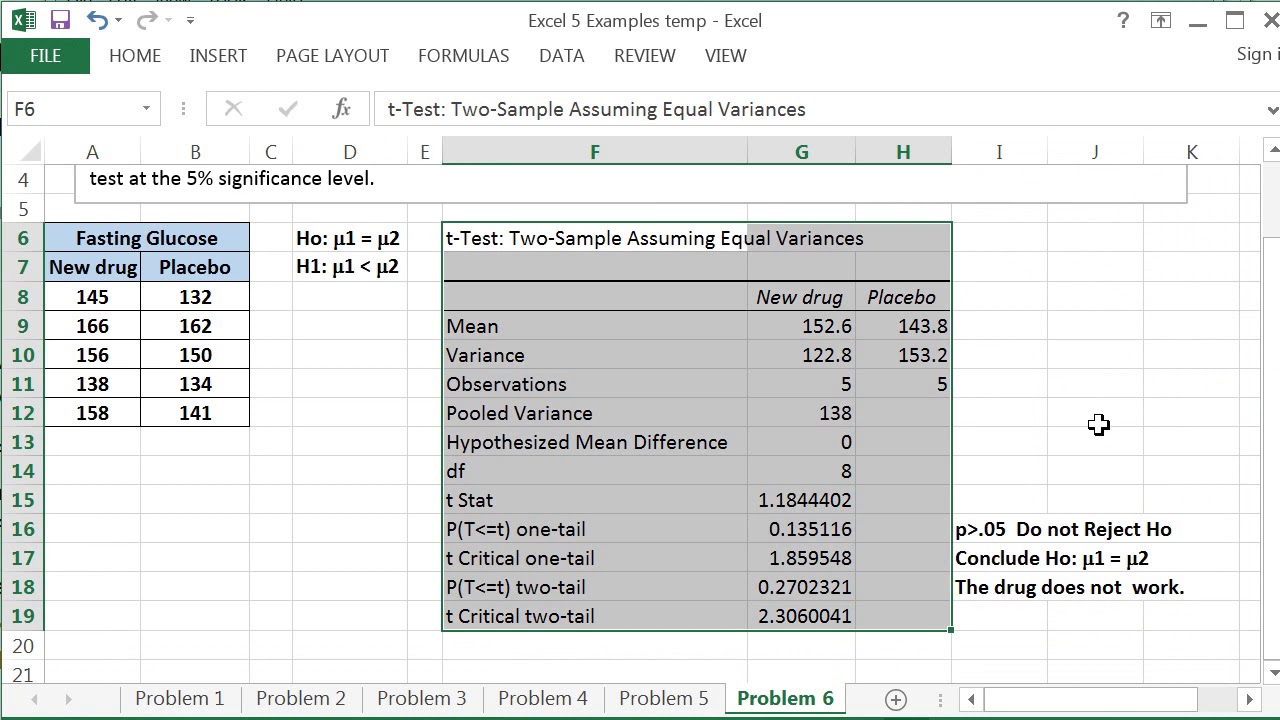Confirm entry with the checkmark icon
The width and height of the screenshot is (1280, 720).
click(288, 109)
